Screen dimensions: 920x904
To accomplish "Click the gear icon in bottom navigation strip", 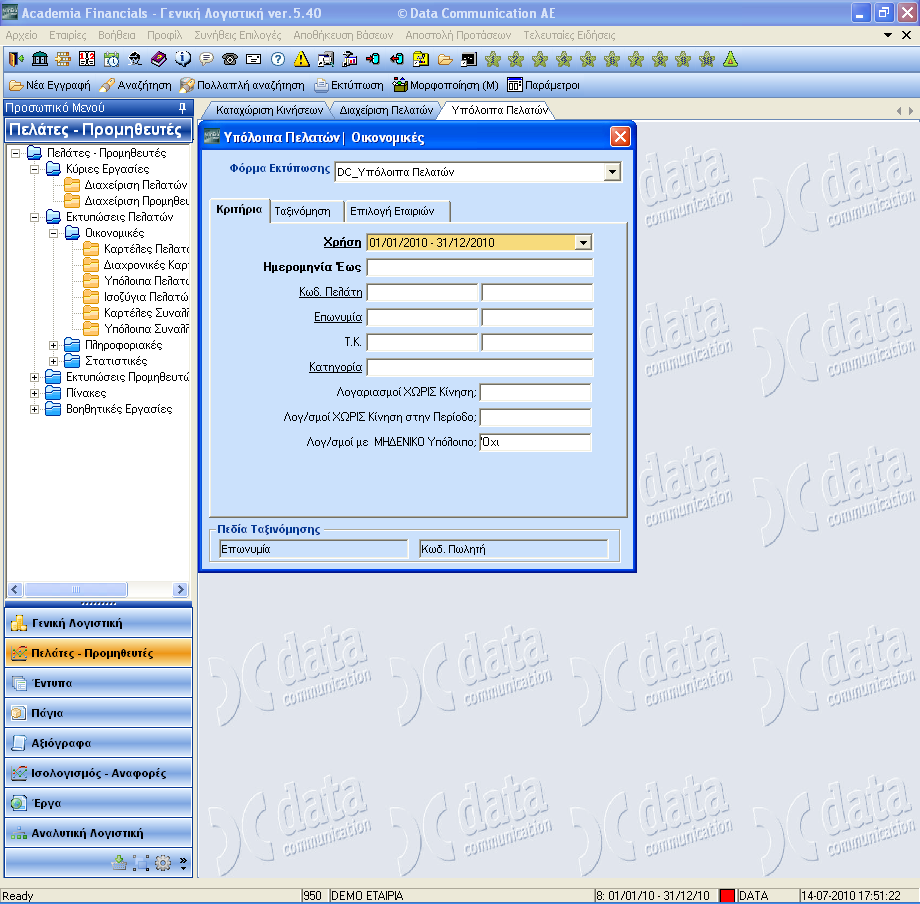I will point(163,862).
